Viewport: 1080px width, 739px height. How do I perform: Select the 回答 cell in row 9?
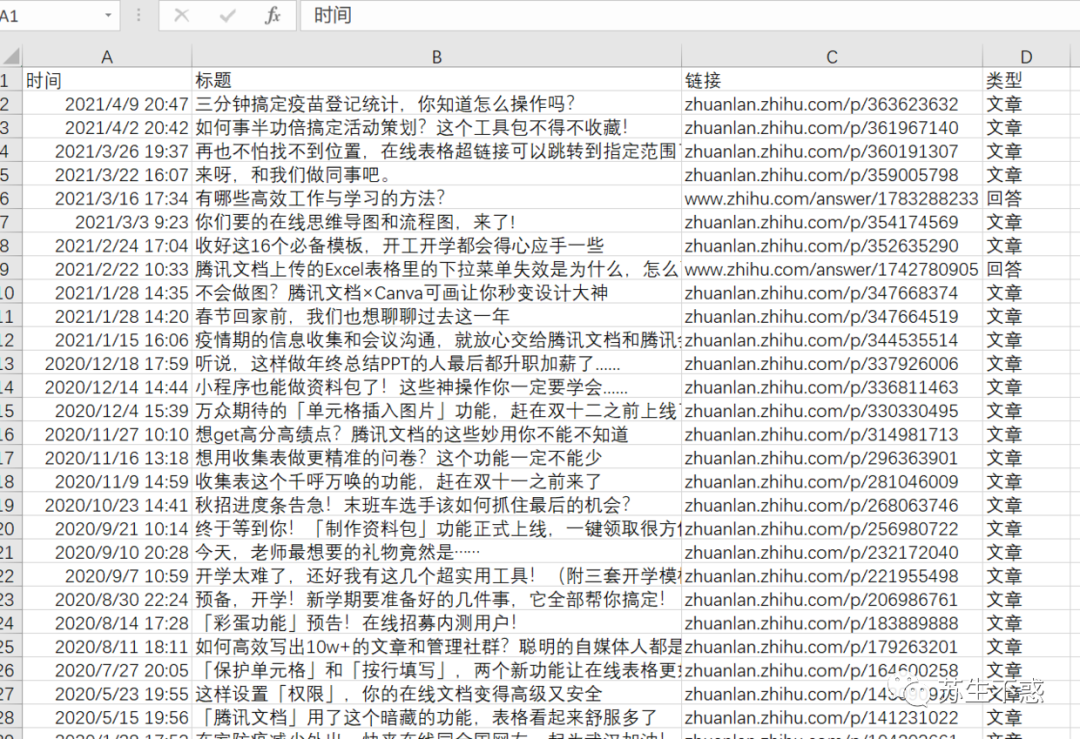tap(1026, 269)
